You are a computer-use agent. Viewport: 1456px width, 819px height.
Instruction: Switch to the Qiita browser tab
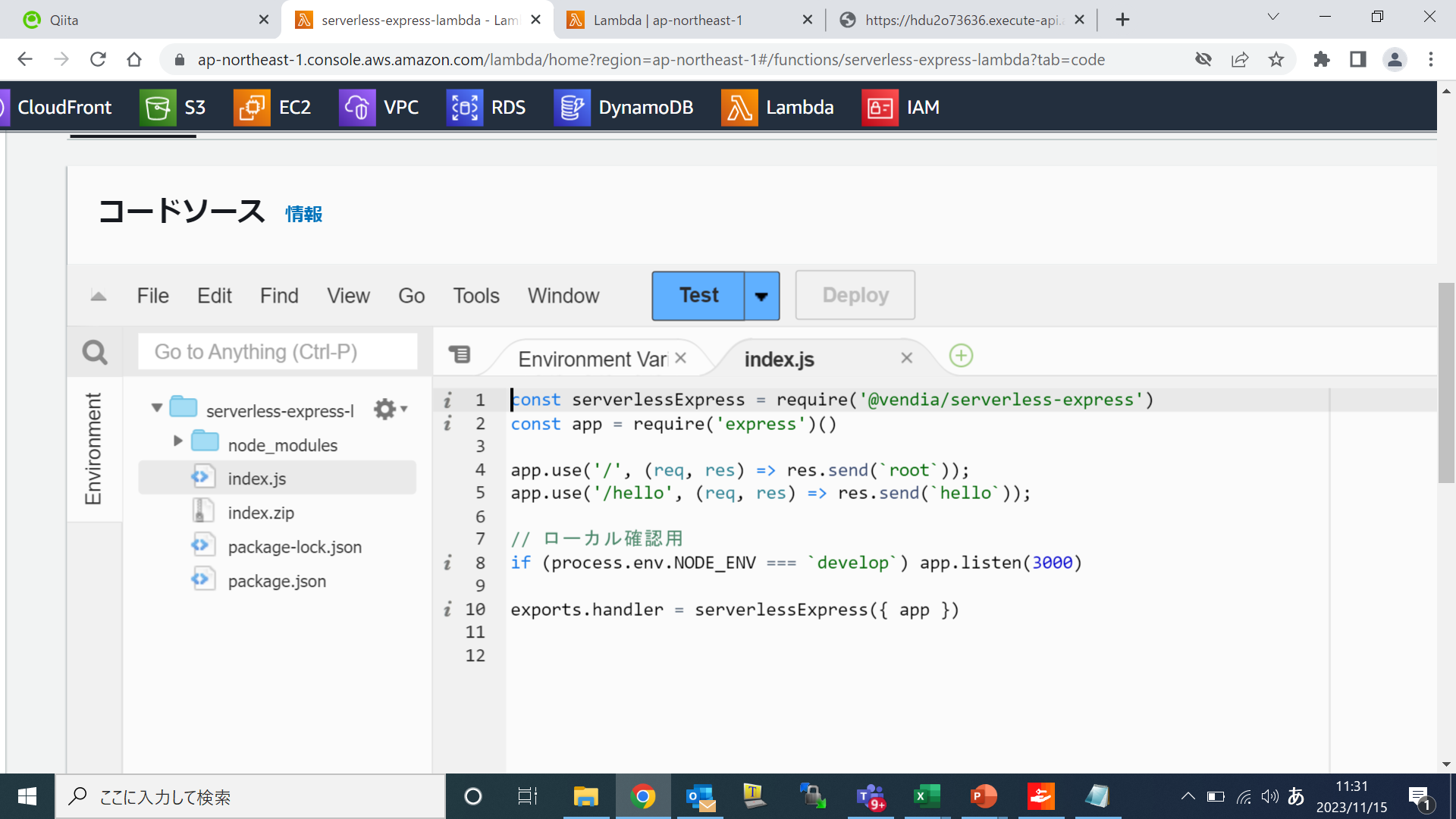pos(140,20)
